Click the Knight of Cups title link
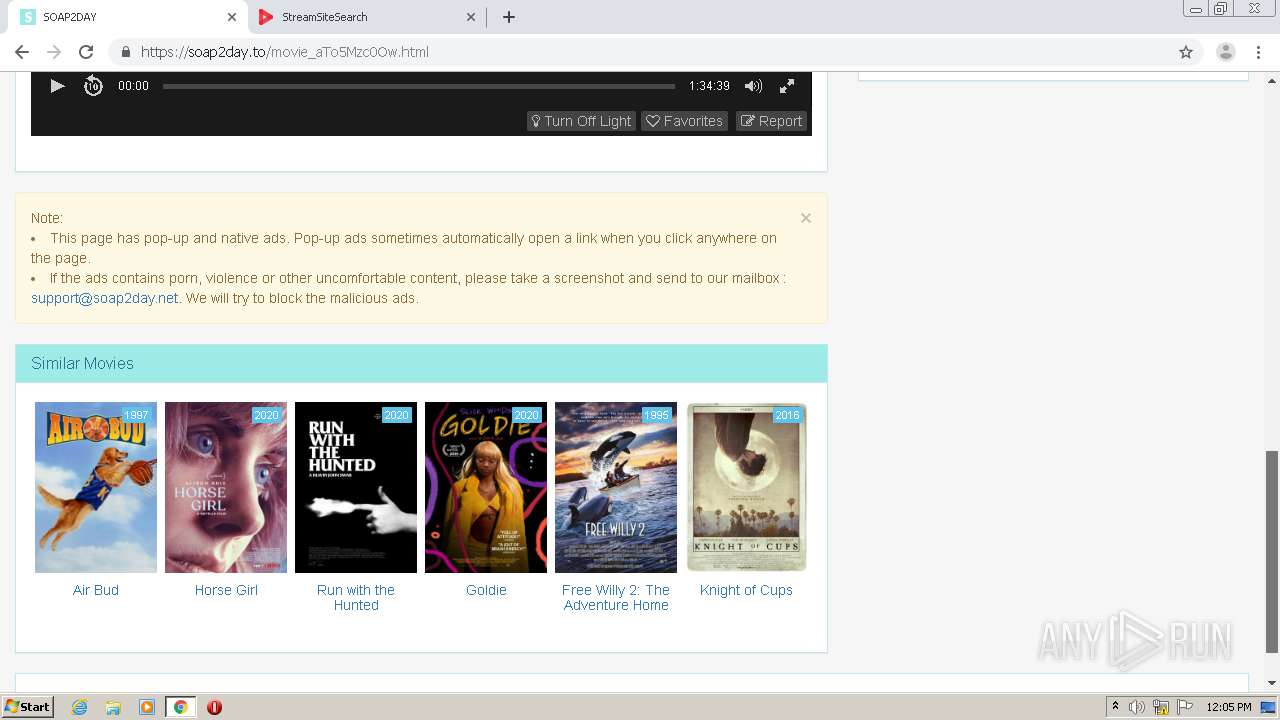Viewport: 1280px width, 720px height. (746, 590)
